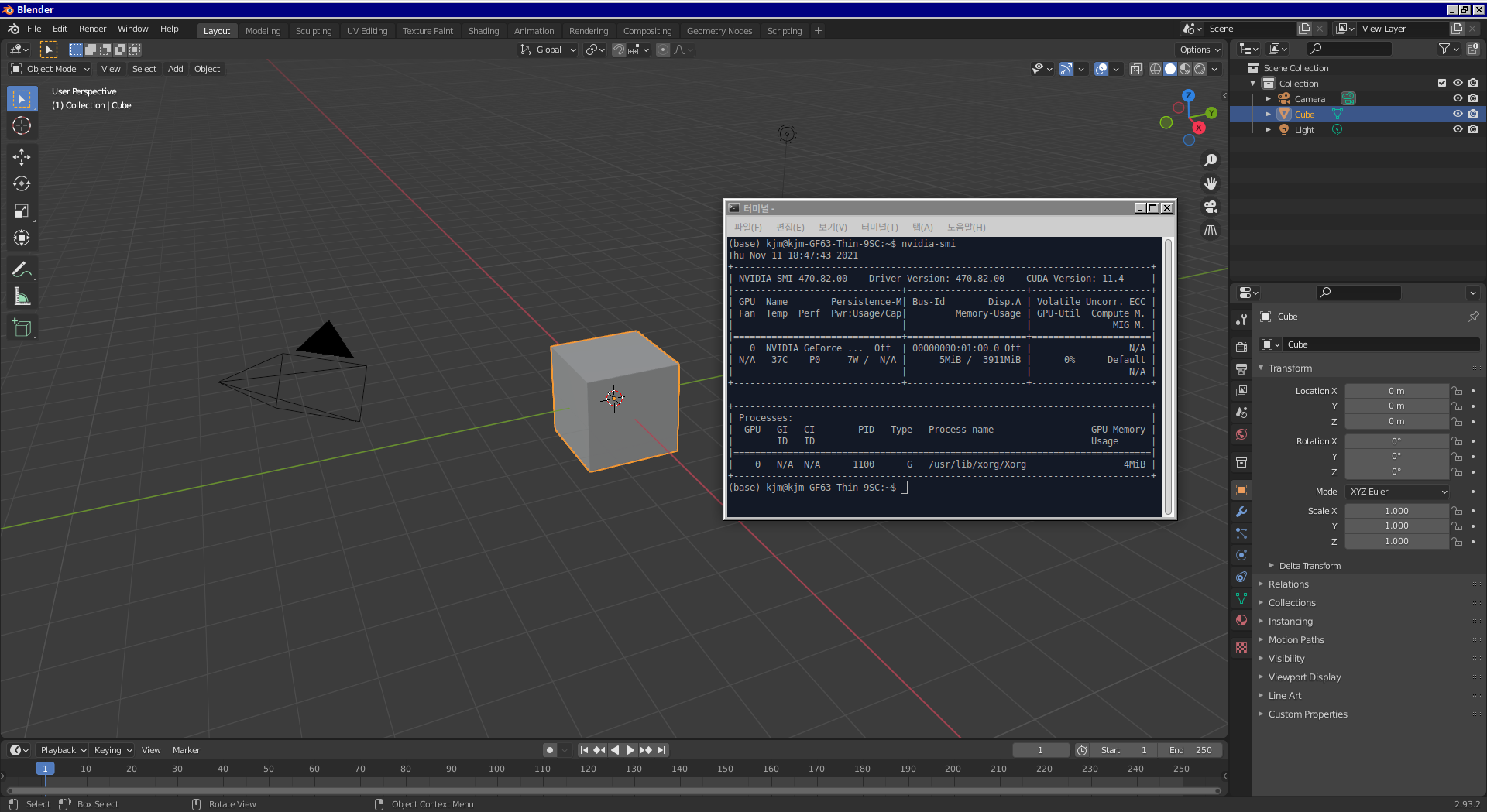Open the Playback dropdown in timeline

tap(63, 750)
